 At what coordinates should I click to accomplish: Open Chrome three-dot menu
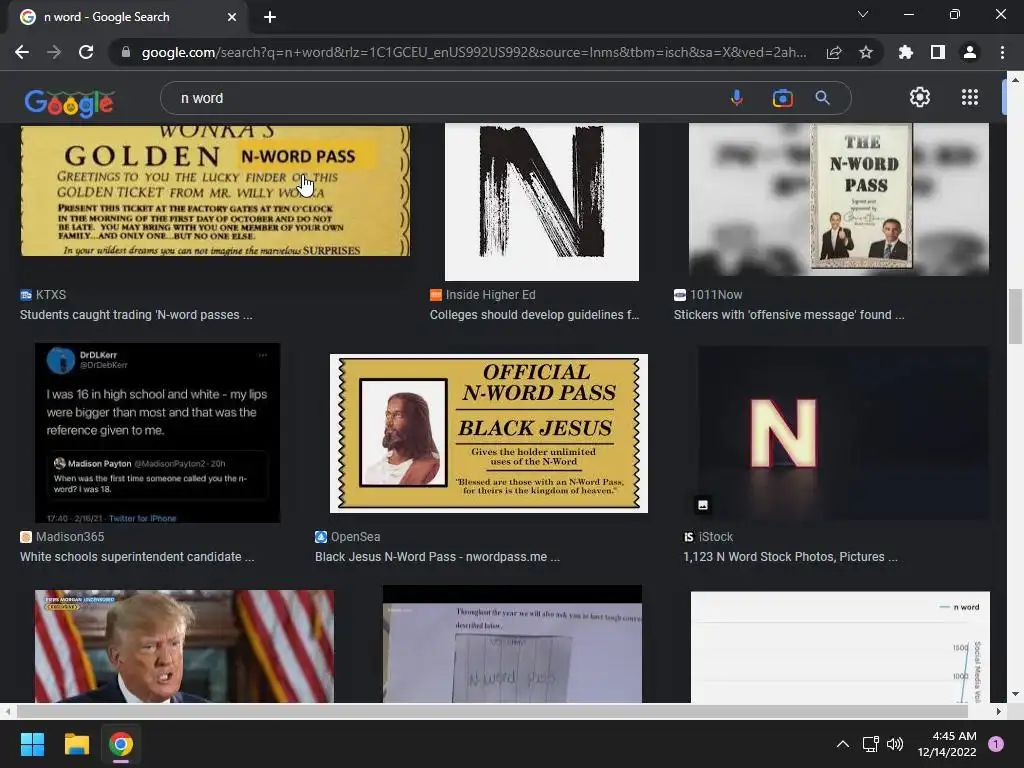pyautogui.click(x=1002, y=52)
